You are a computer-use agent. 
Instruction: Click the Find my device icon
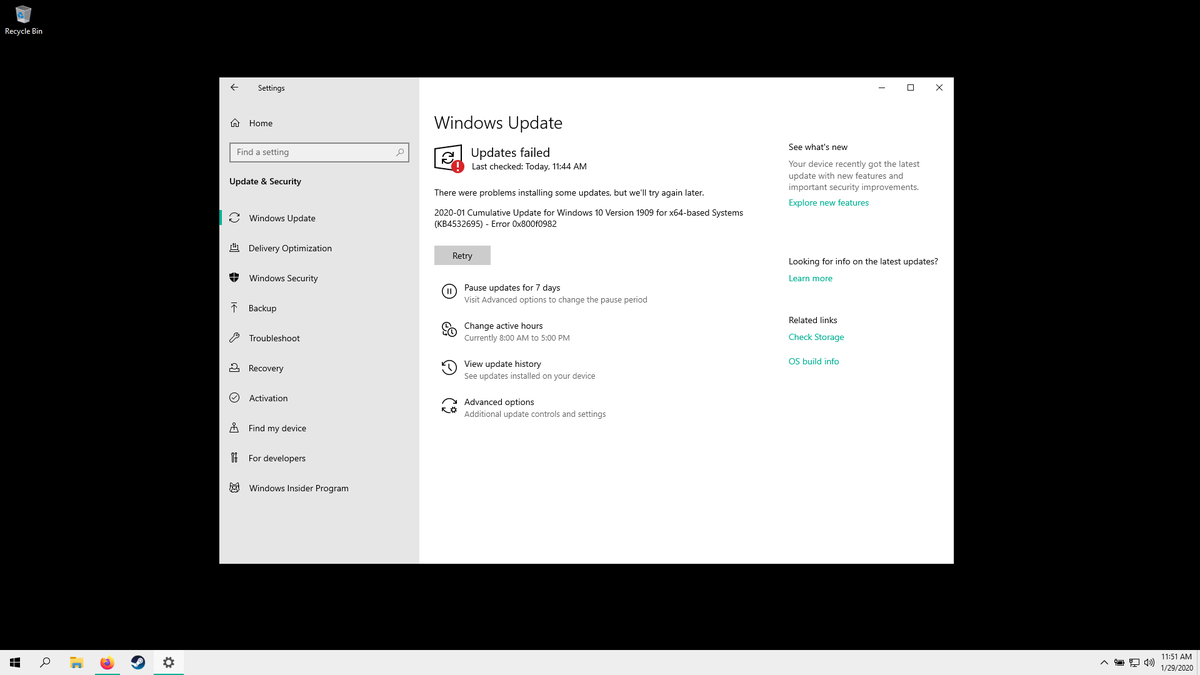point(234,428)
